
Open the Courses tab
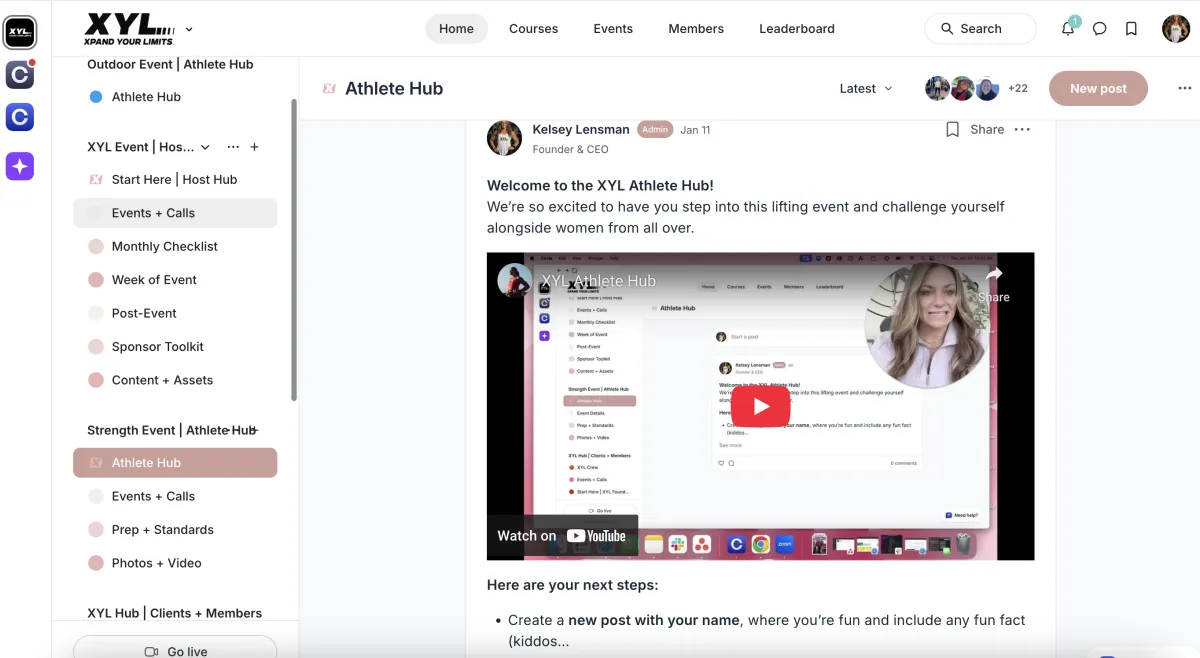coord(533,29)
